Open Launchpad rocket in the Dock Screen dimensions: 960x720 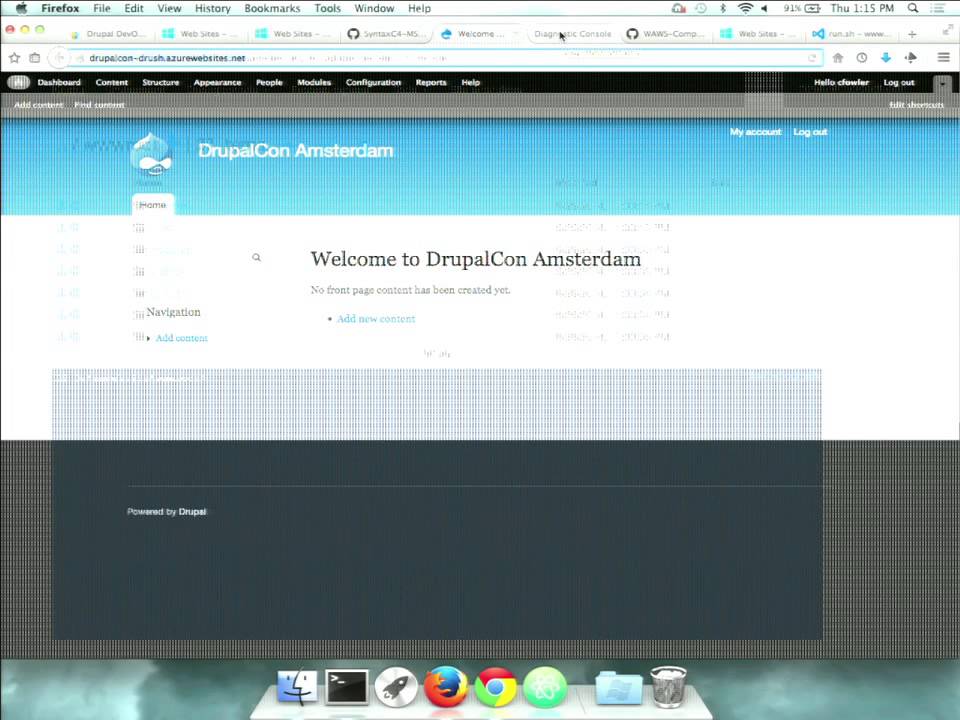coord(396,686)
